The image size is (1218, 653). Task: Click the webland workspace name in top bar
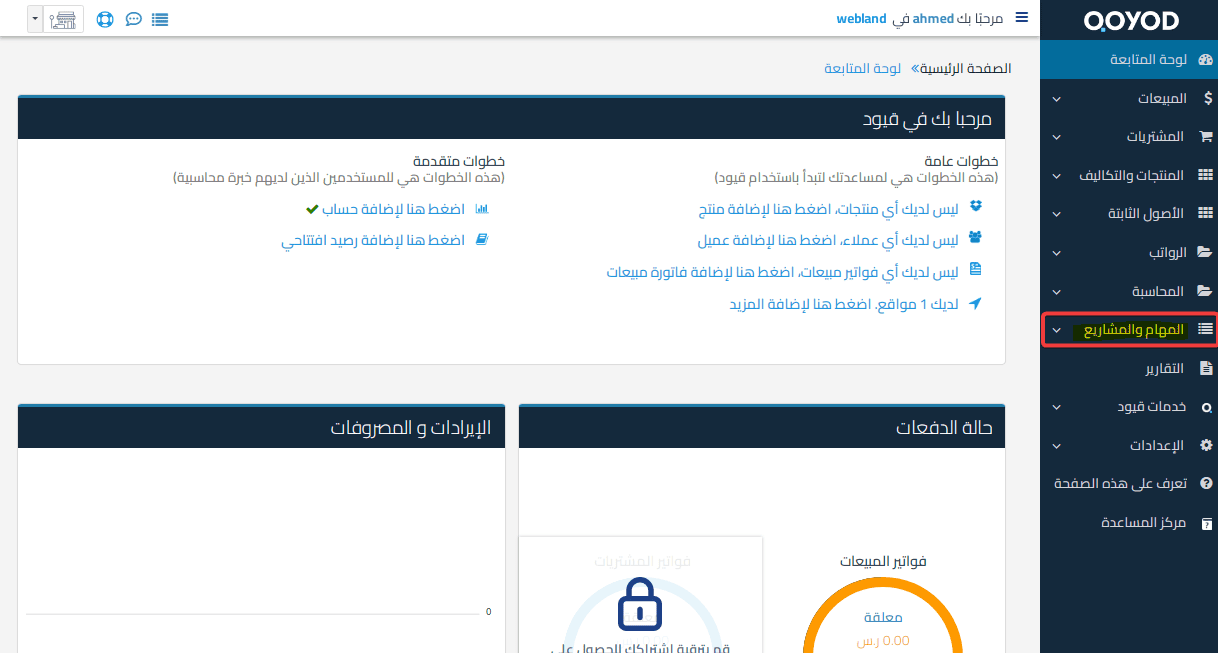[861, 17]
